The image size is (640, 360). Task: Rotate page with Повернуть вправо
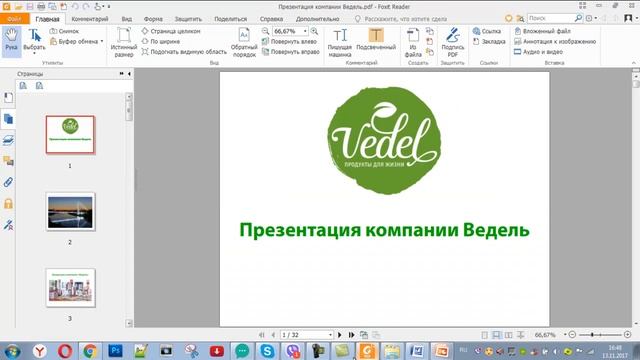tap(291, 52)
